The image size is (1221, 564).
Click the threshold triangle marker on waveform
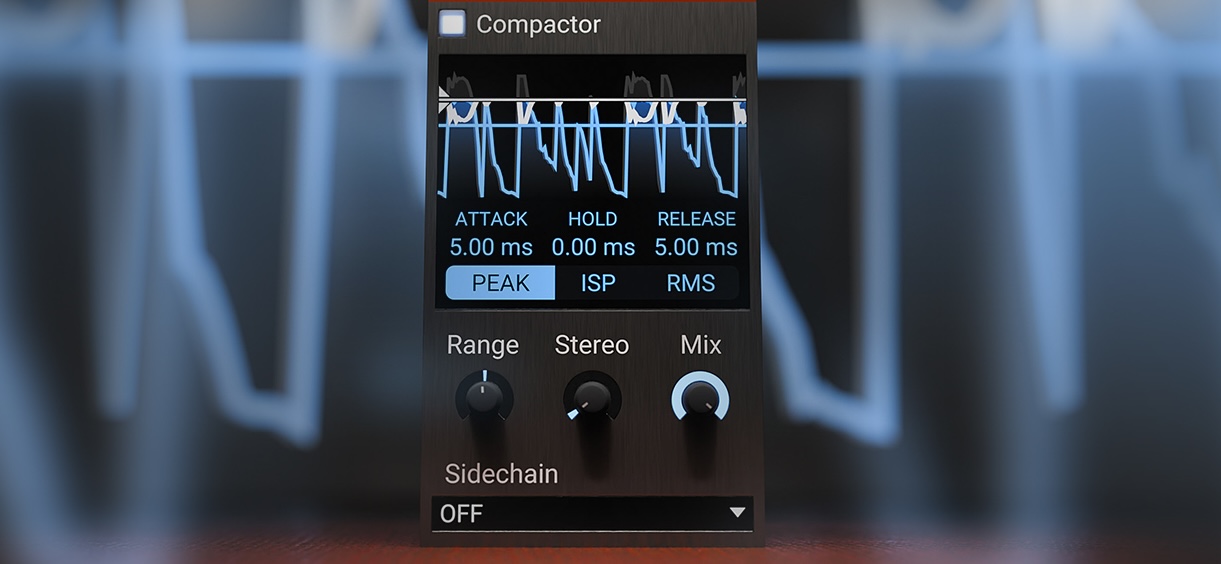pyautogui.click(x=444, y=99)
